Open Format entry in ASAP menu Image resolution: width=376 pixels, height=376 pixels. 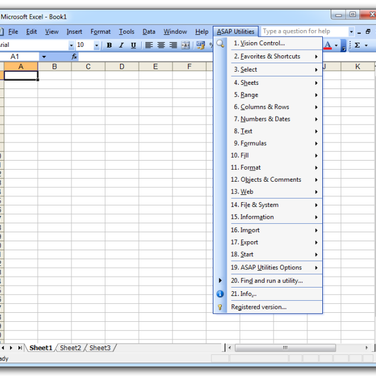(274, 168)
